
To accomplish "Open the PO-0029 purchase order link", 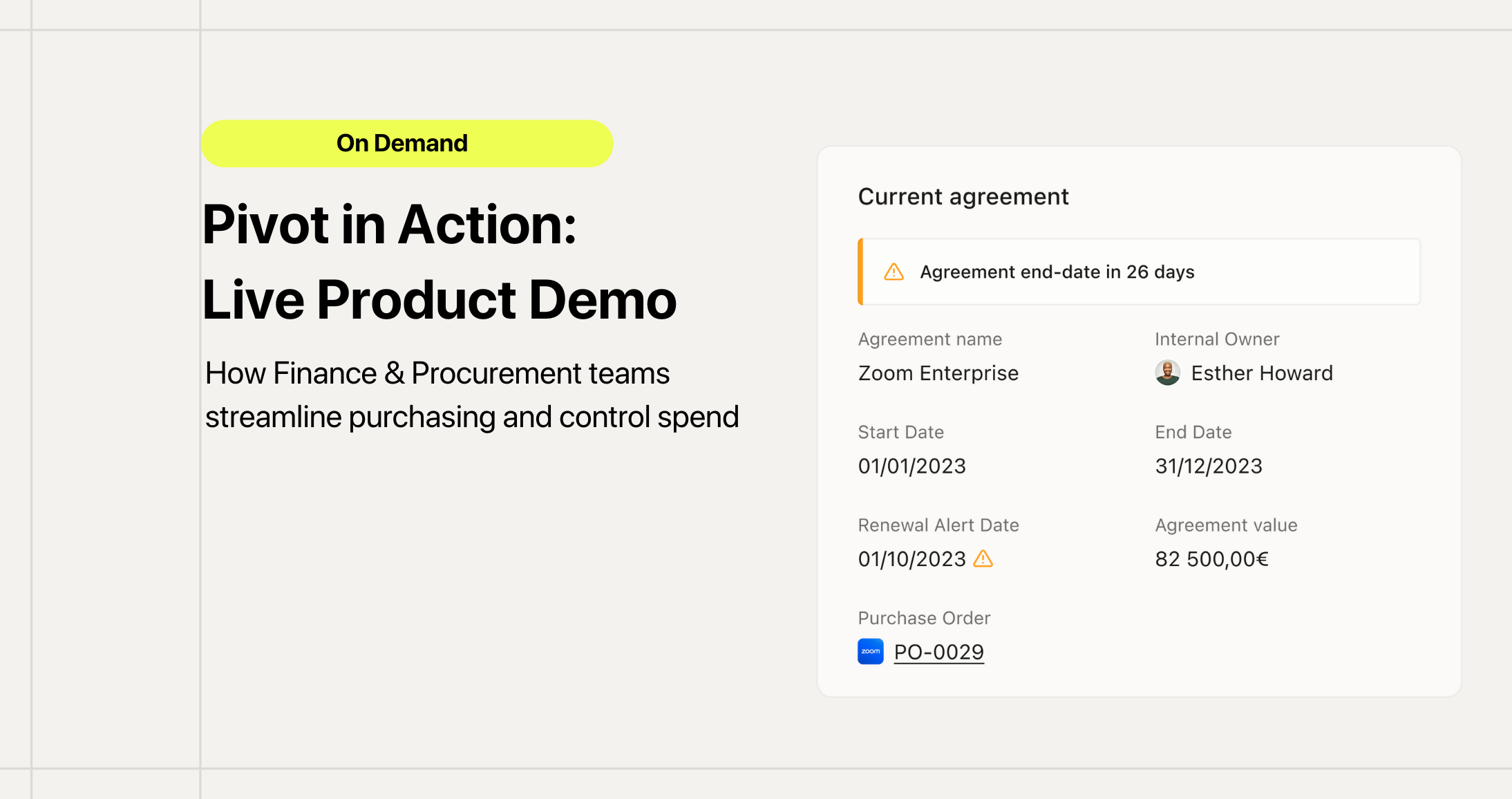I will pos(938,652).
